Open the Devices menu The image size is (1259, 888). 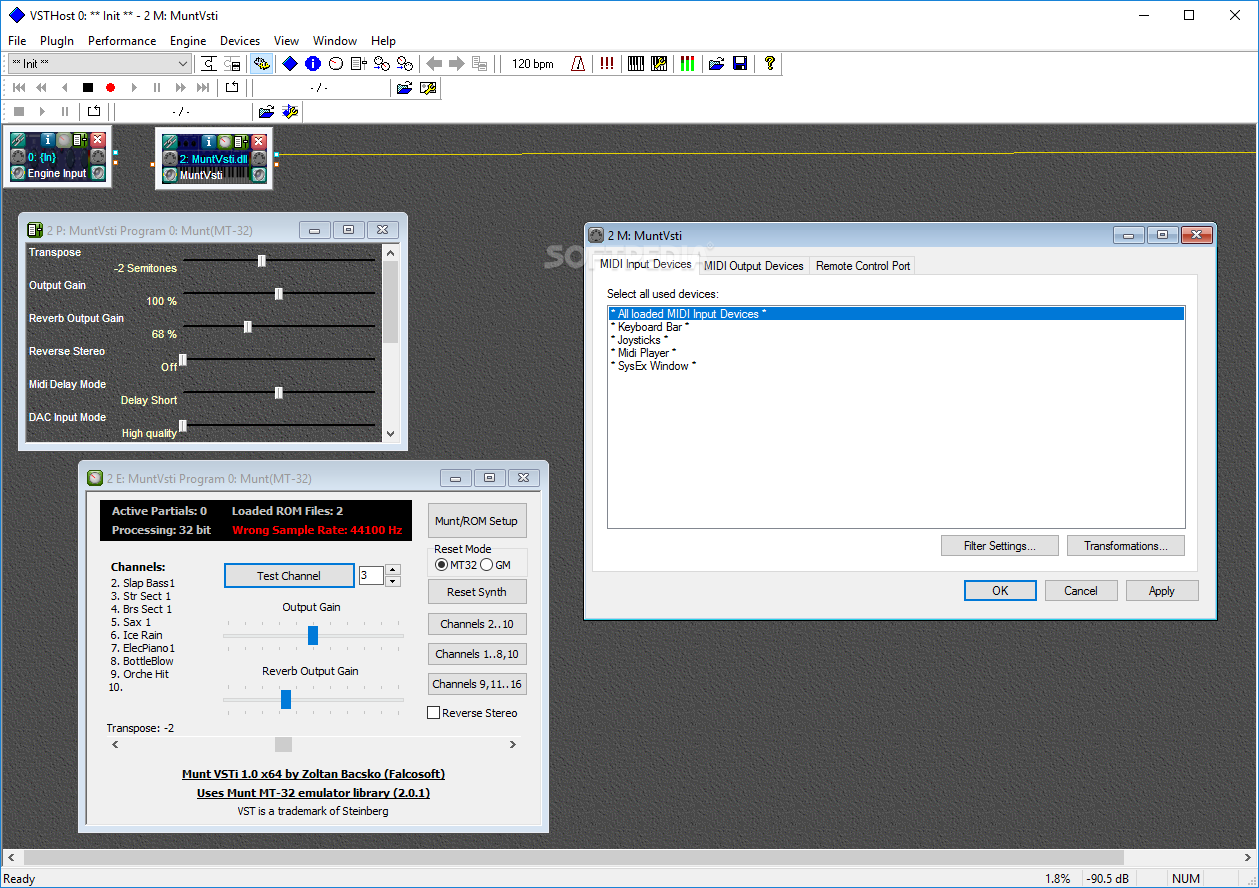pos(240,41)
